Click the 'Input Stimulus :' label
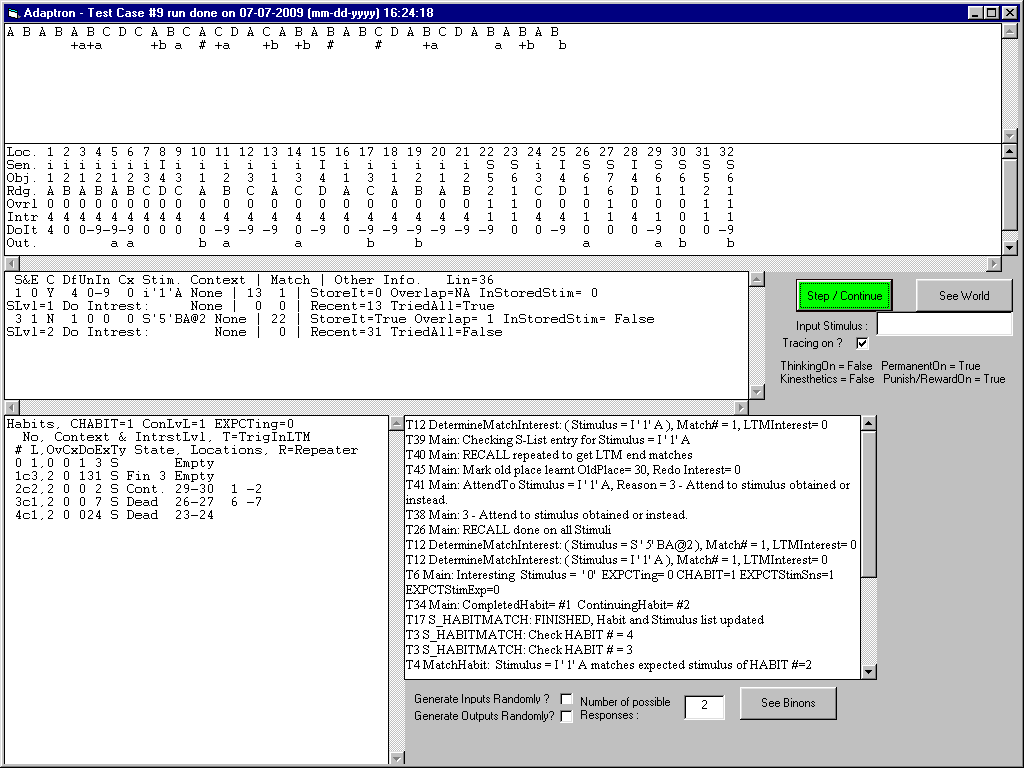 click(x=831, y=326)
